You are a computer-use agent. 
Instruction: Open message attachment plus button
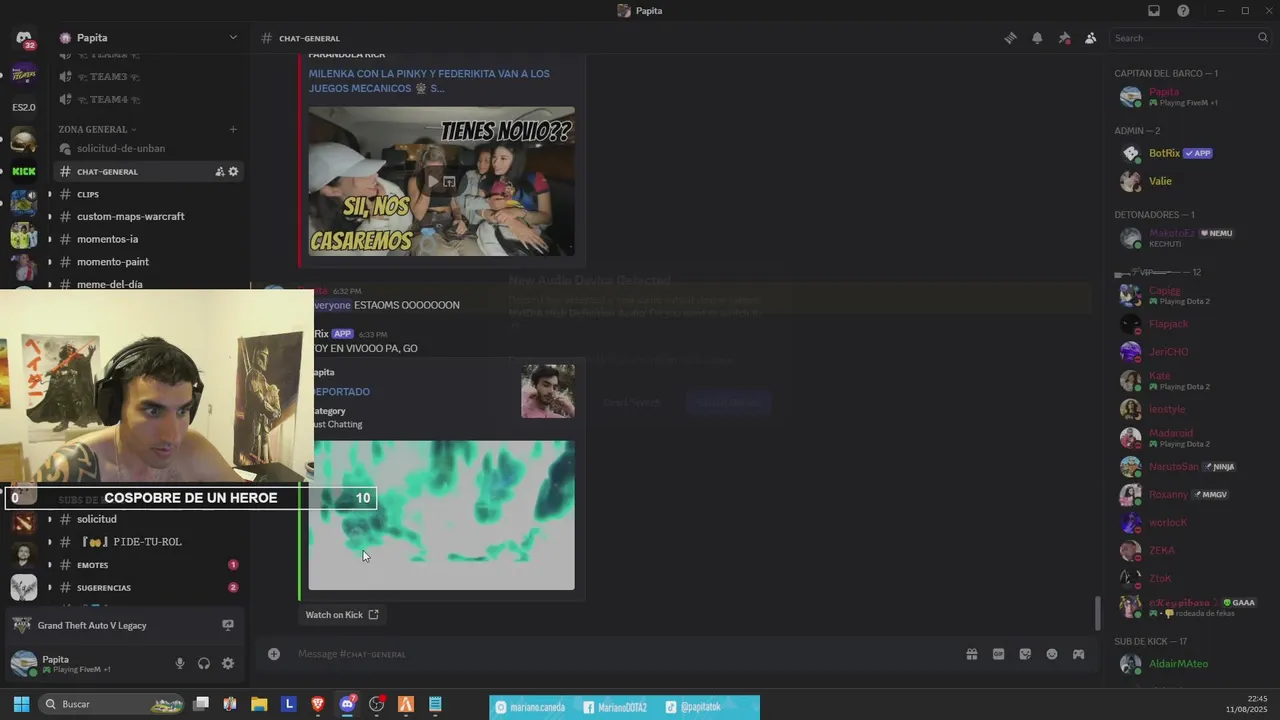click(x=273, y=654)
